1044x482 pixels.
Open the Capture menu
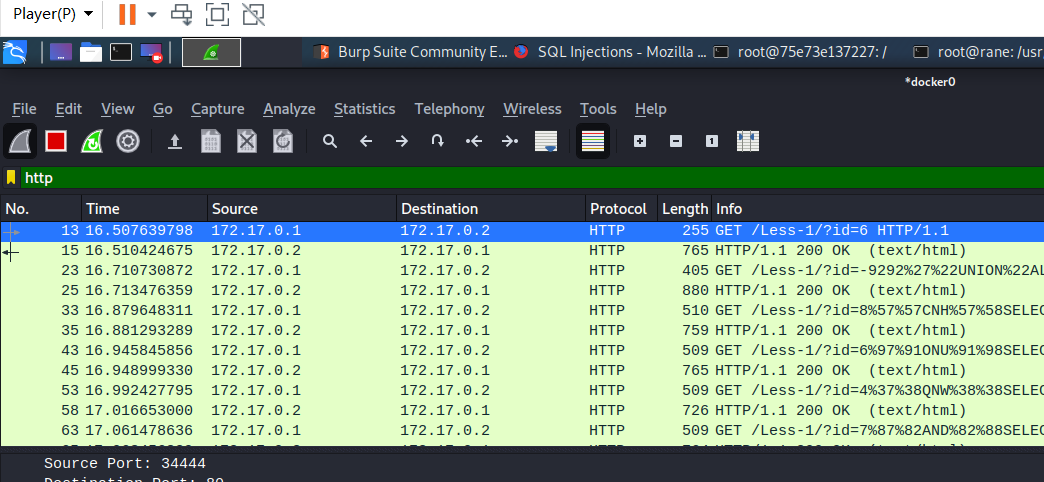tap(218, 109)
